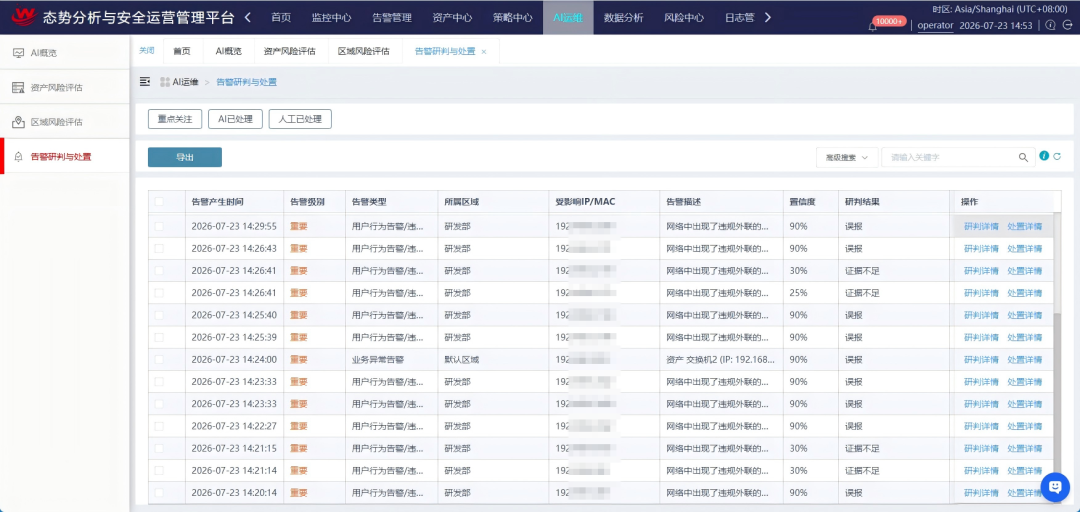Click the platform logo
Screen dimensions: 1080x512
coord(25,15)
